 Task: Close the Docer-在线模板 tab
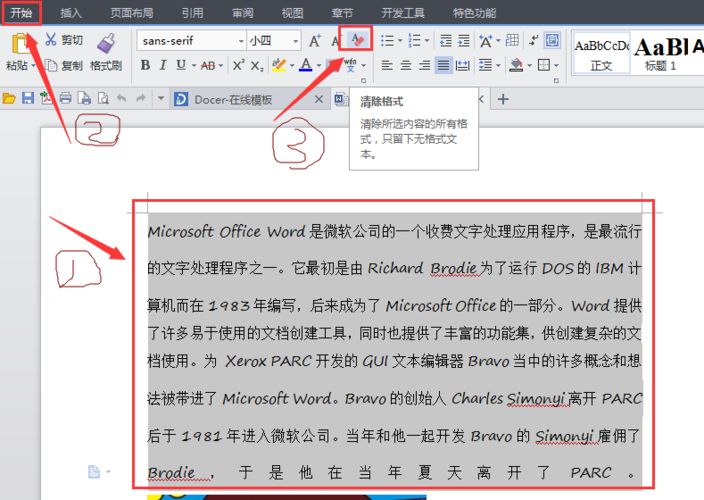tap(318, 99)
